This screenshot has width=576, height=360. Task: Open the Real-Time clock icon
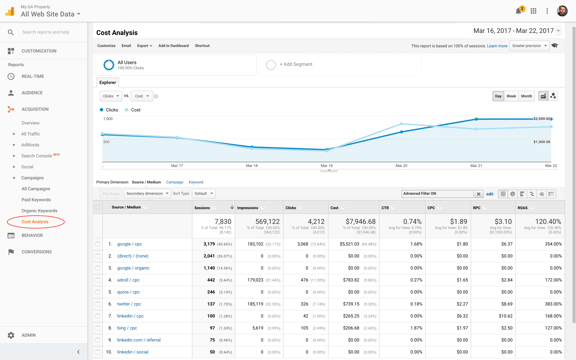point(11,76)
